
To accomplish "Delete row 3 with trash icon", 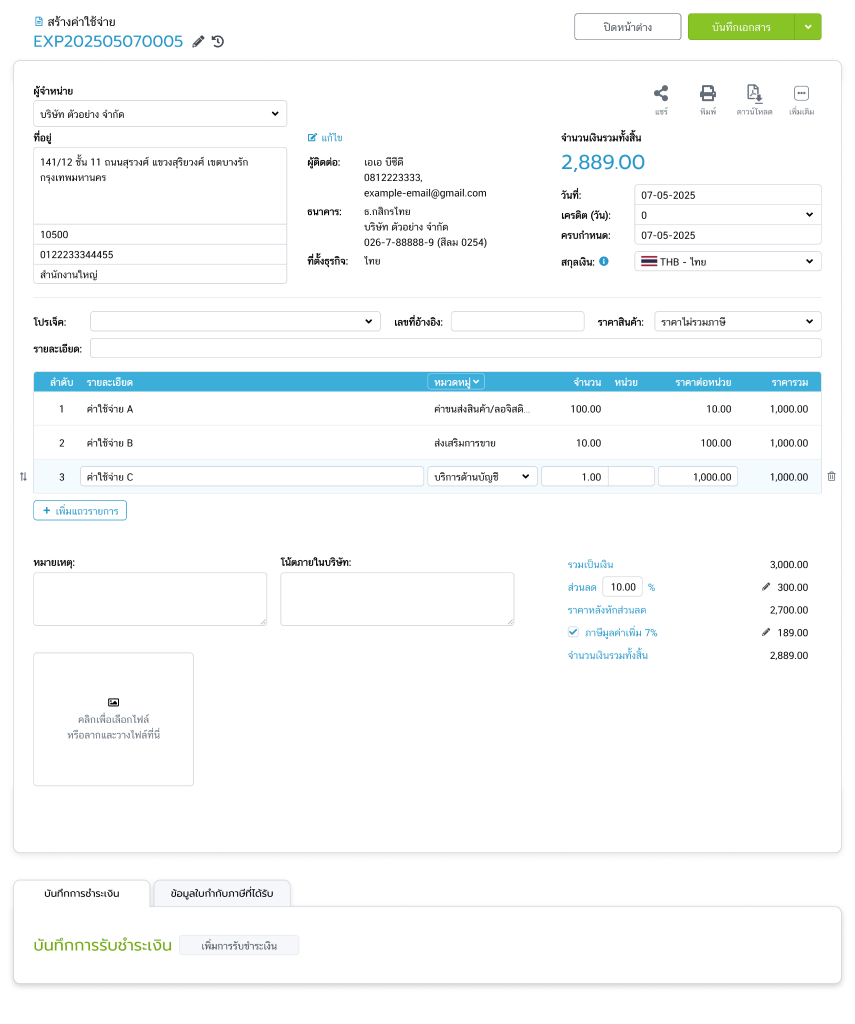I will [831, 477].
